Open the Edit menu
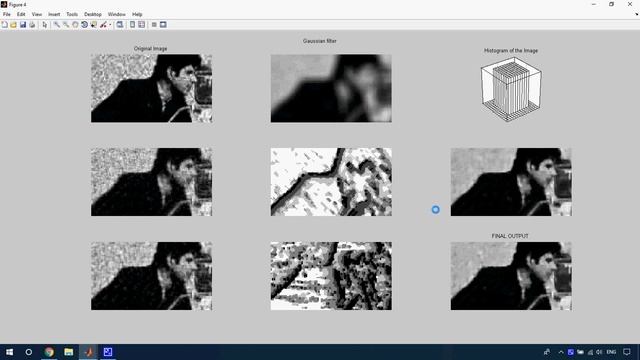Screen dimensions: 640x360 [21, 14]
